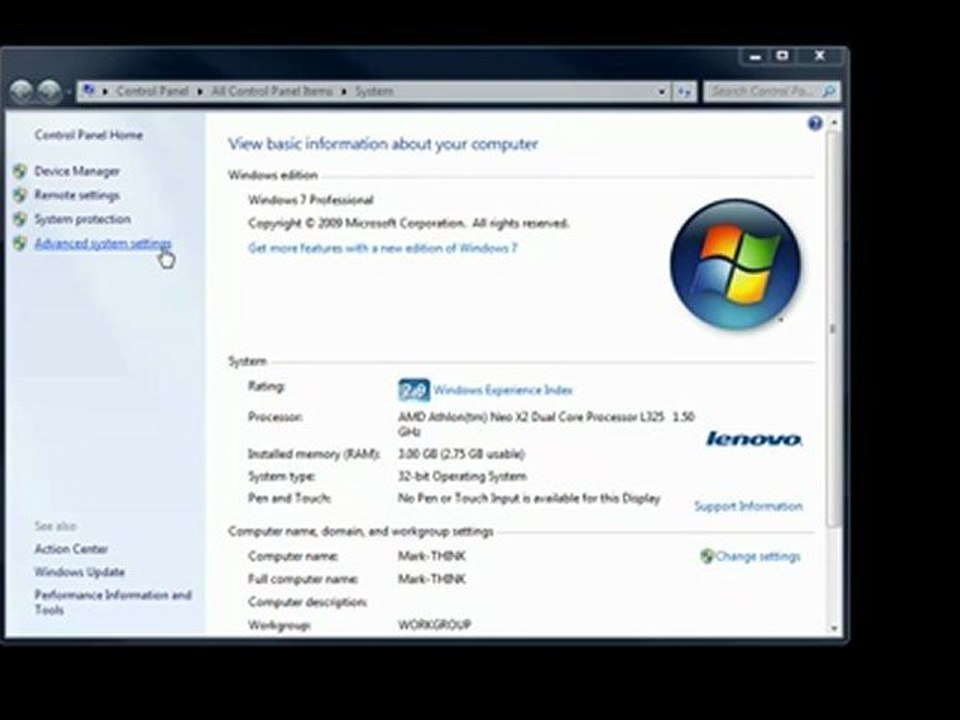Click the shield icon beside Advanced system settings
The width and height of the screenshot is (960, 720).
[x=20, y=243]
